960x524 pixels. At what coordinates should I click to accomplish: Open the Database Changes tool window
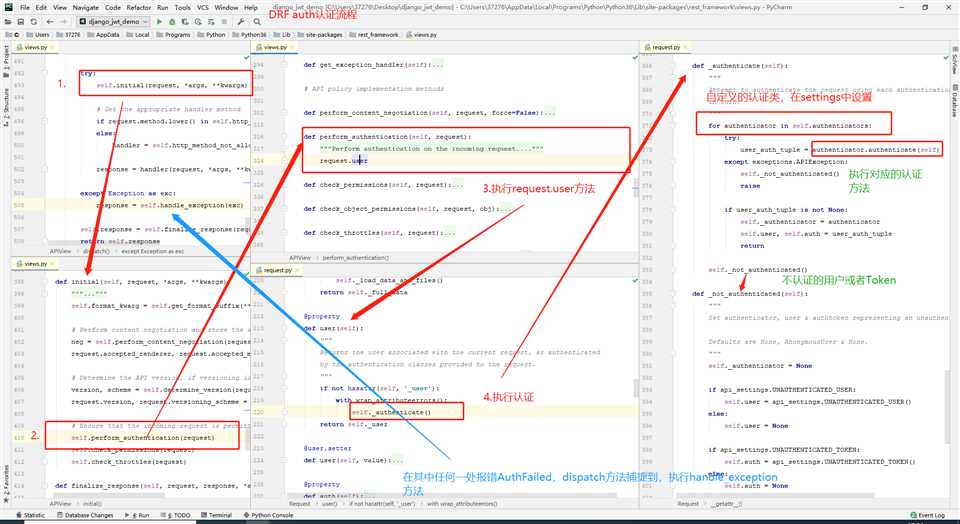click(85, 515)
